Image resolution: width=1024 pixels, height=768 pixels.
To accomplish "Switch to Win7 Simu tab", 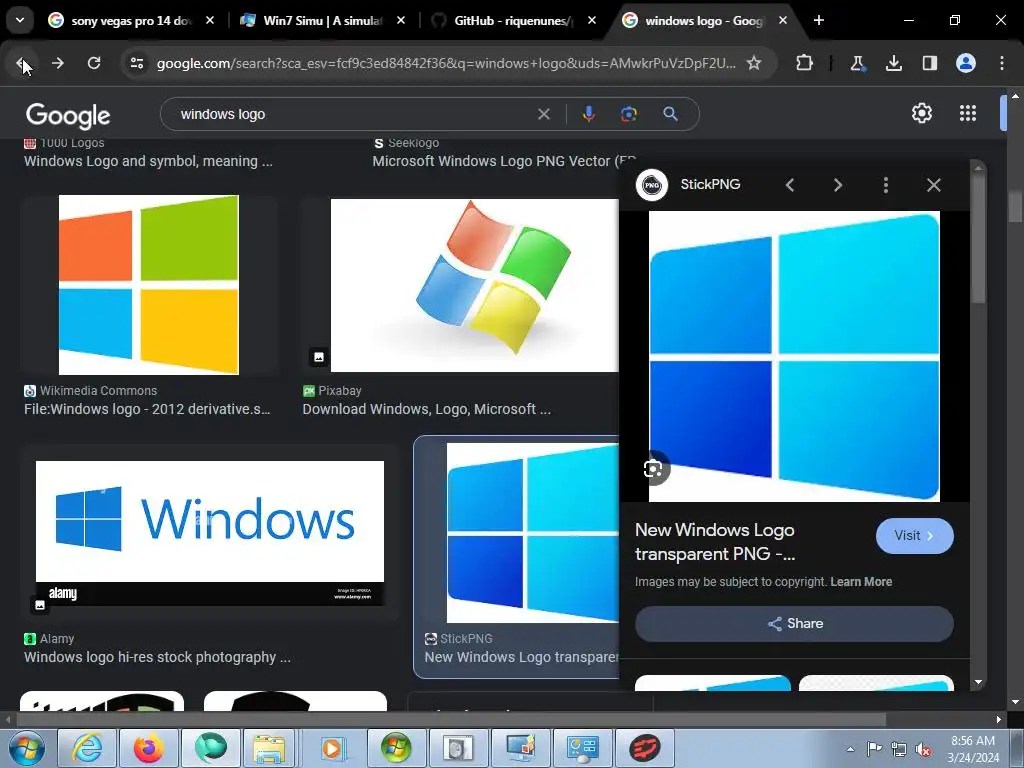I will 322,21.
